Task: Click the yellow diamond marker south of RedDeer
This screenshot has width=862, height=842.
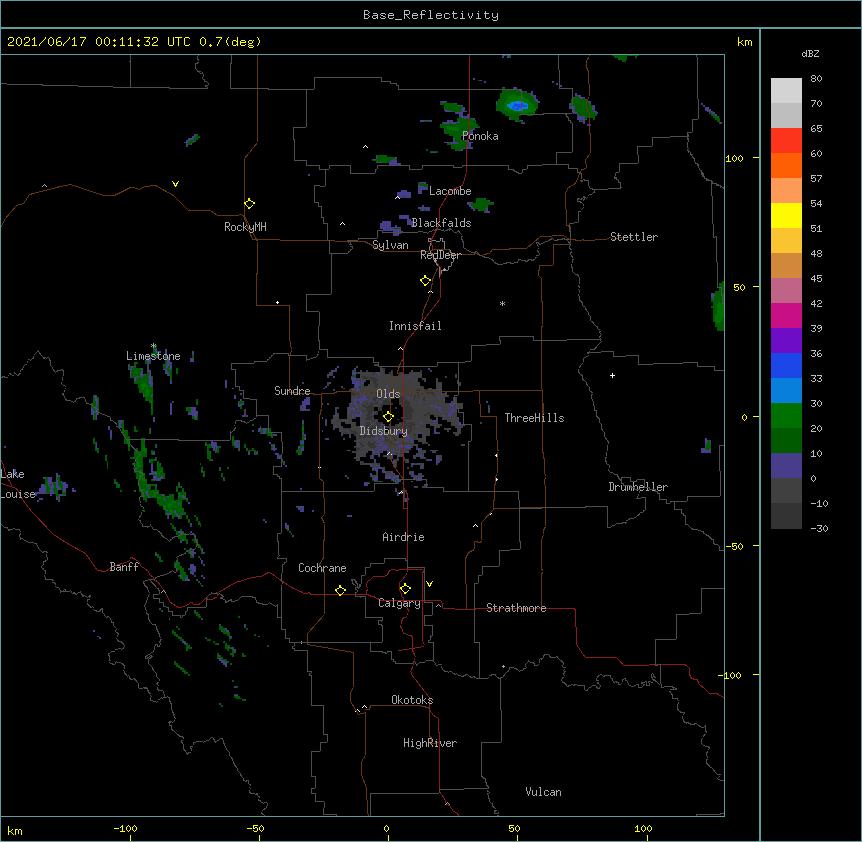Action: coord(426,281)
